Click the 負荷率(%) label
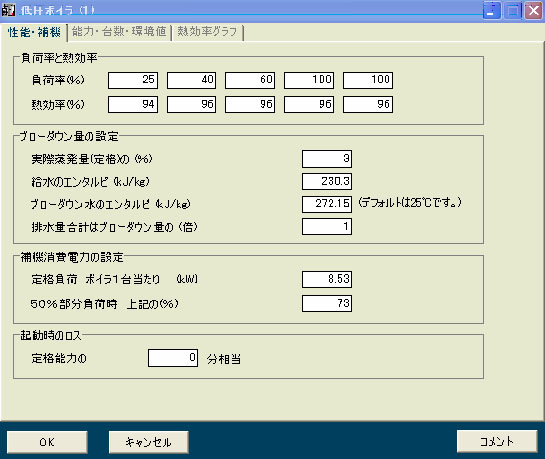The height and width of the screenshot is (459, 545). coord(58,80)
